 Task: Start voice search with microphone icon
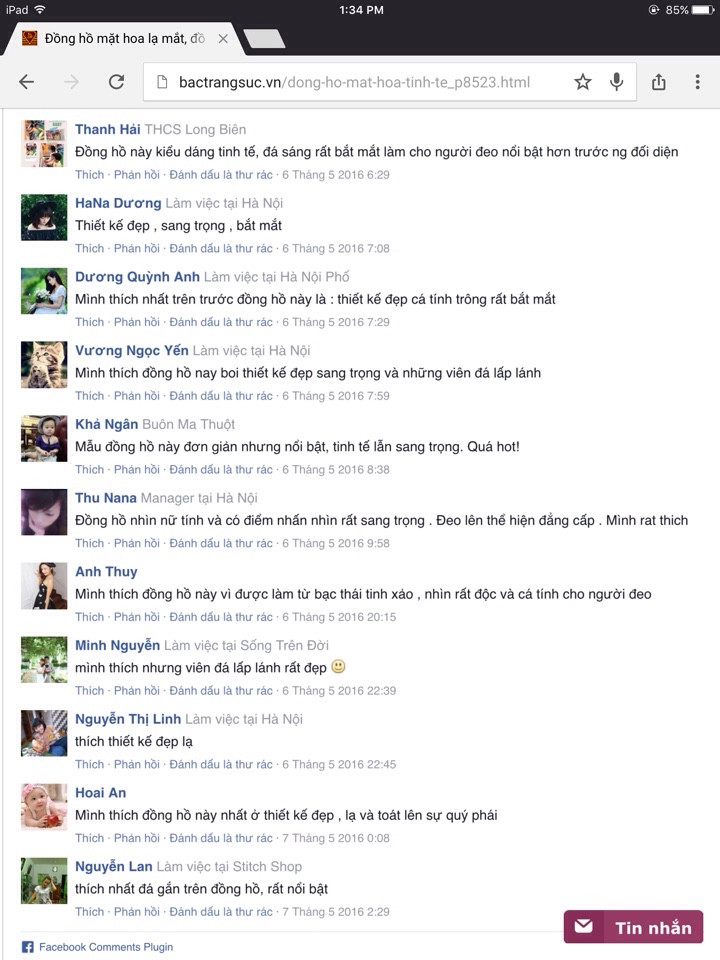point(617,81)
